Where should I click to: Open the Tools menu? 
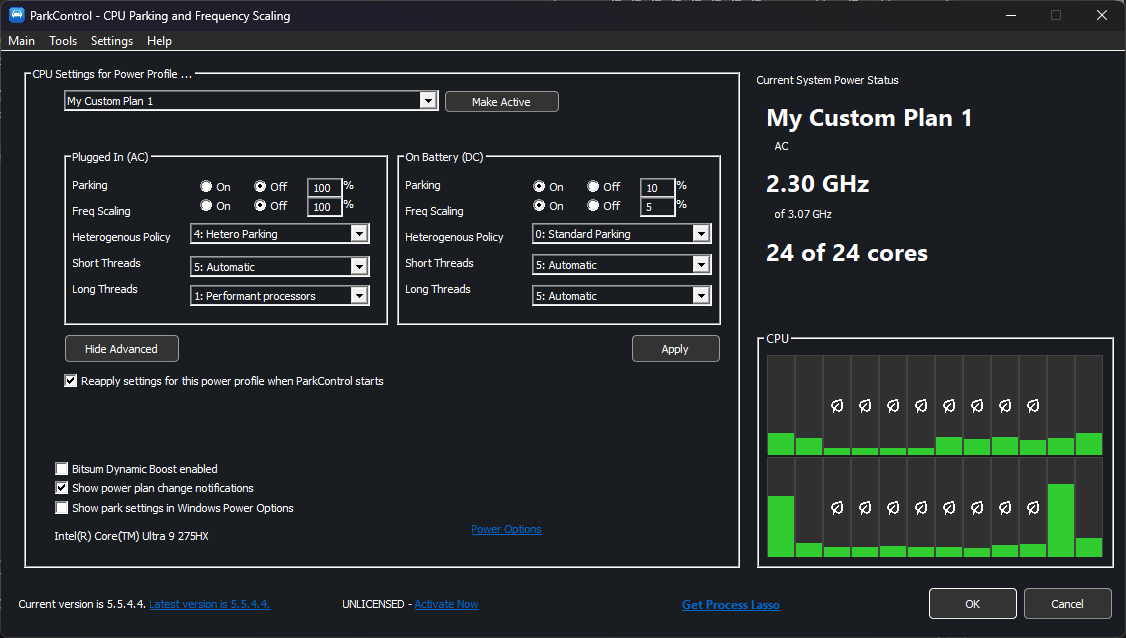click(x=63, y=41)
